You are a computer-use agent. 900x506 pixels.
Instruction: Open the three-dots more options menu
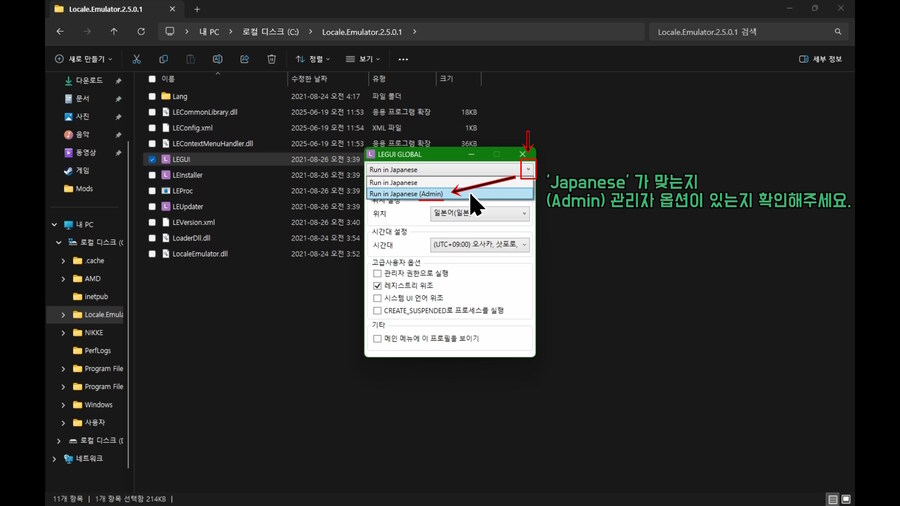coord(403,59)
